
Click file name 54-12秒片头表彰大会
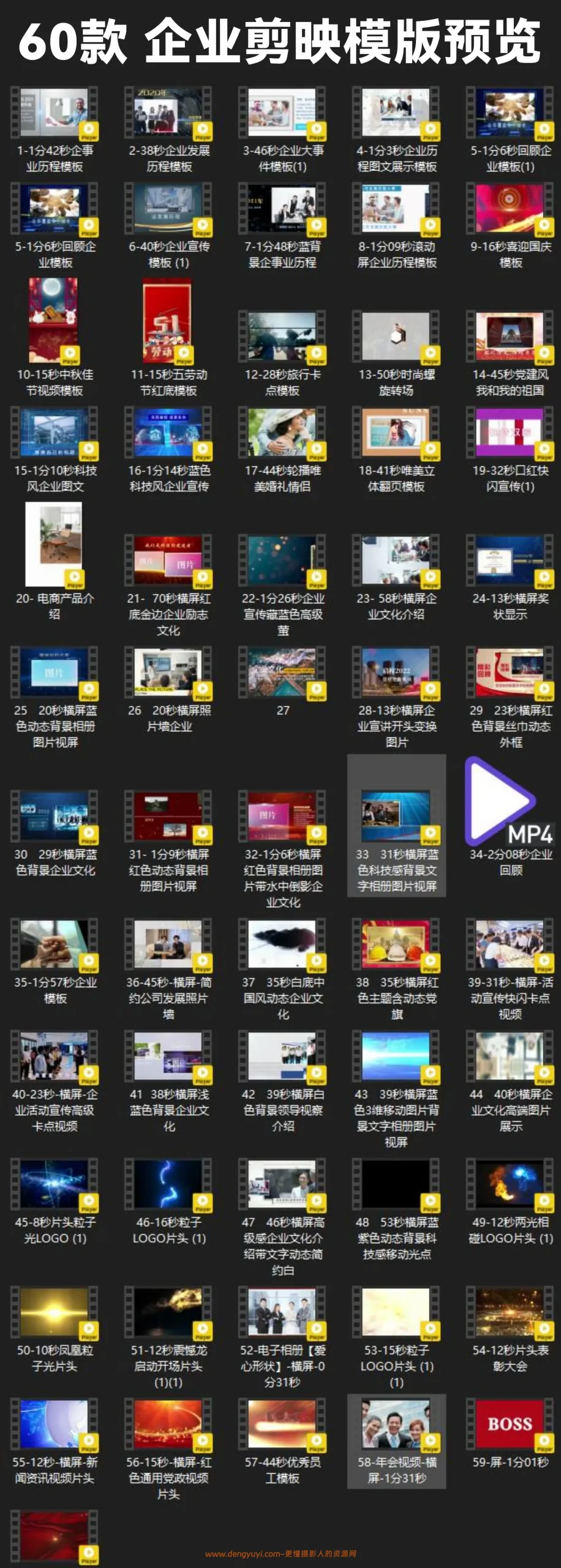pyautogui.click(x=510, y=1358)
